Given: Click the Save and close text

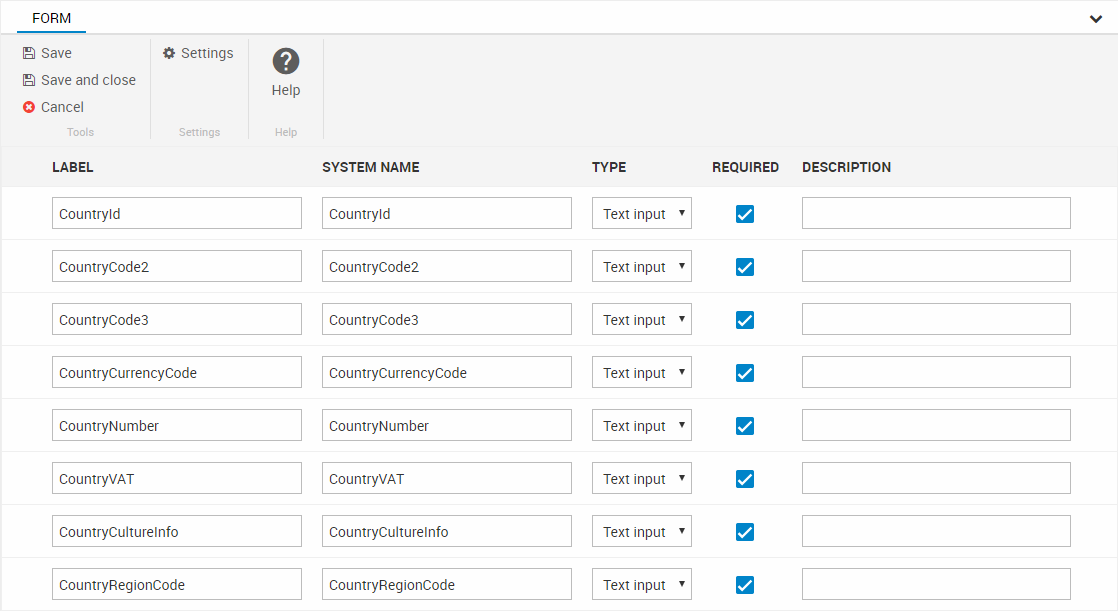Looking at the screenshot, I should click(88, 81).
